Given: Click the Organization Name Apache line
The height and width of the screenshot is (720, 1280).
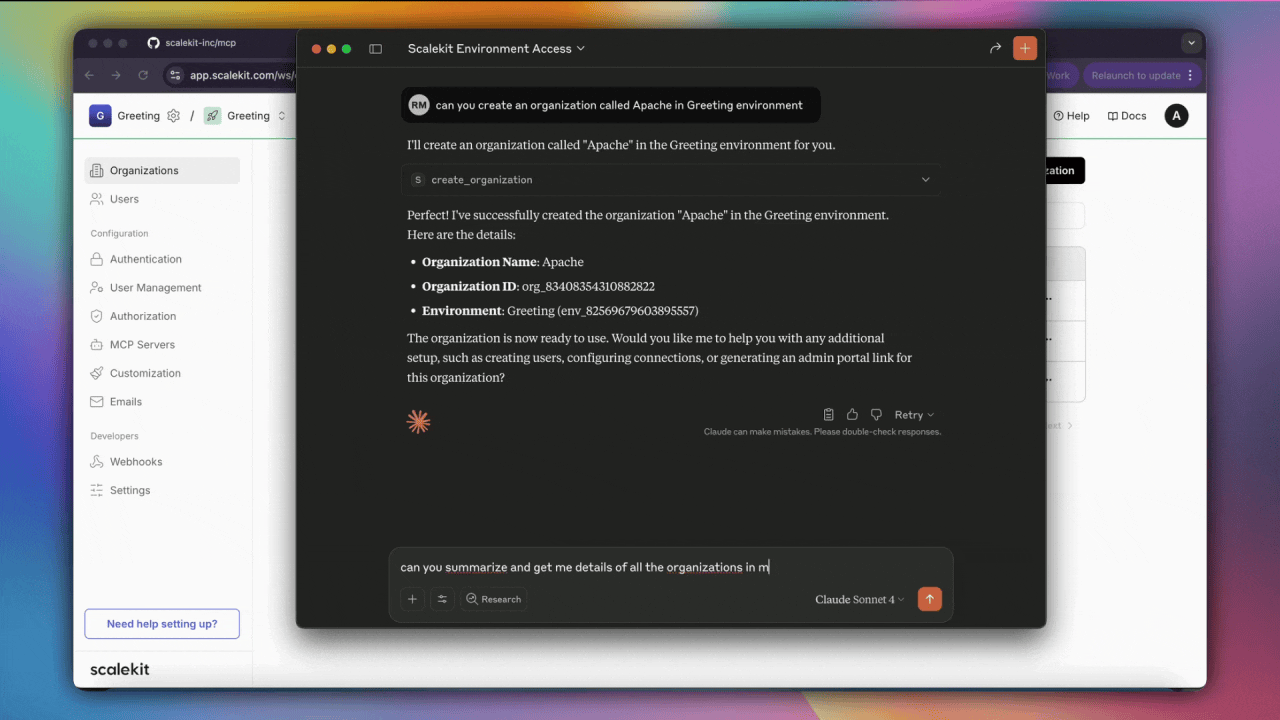Looking at the screenshot, I should (503, 262).
